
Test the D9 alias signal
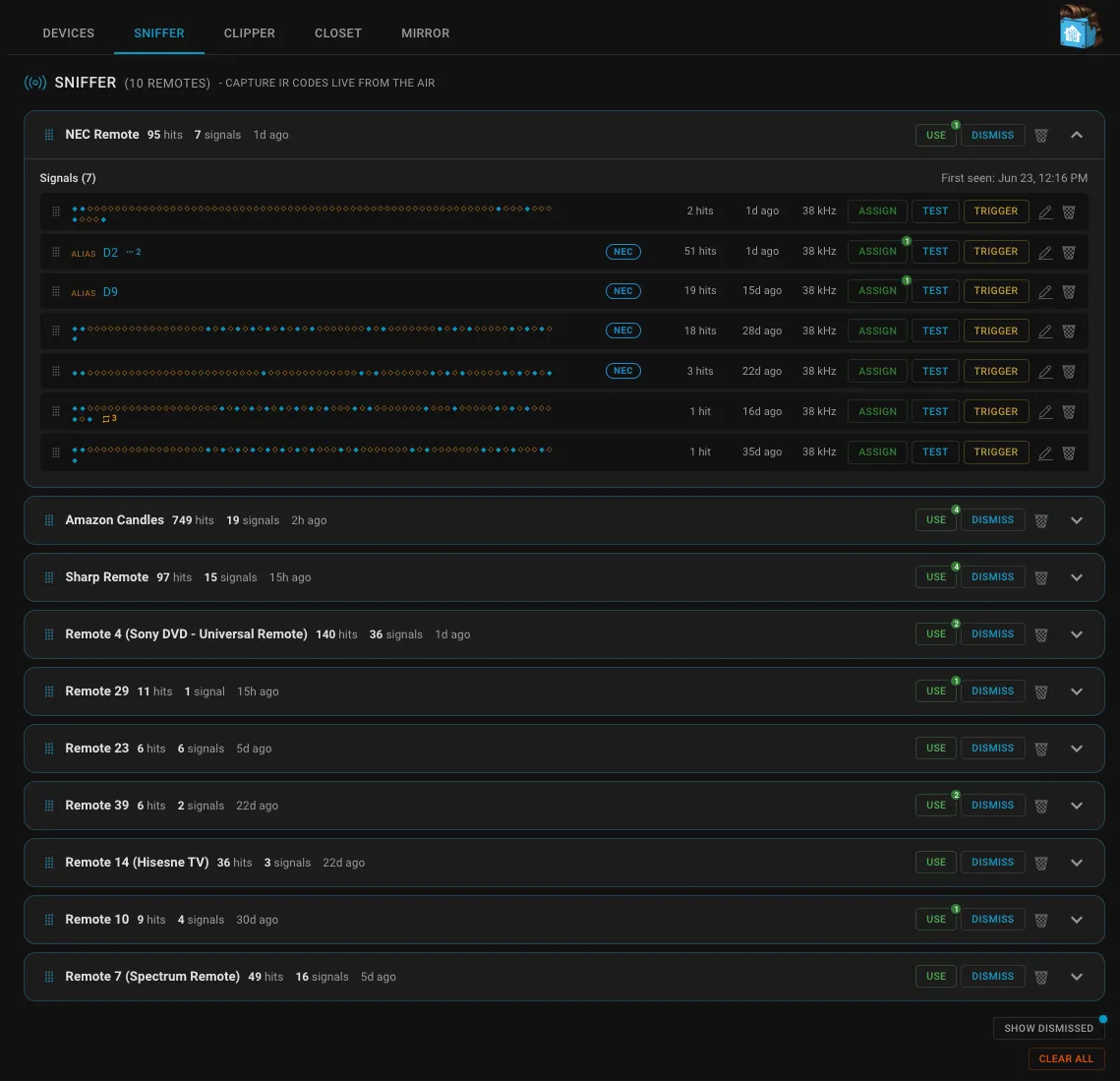pos(935,291)
